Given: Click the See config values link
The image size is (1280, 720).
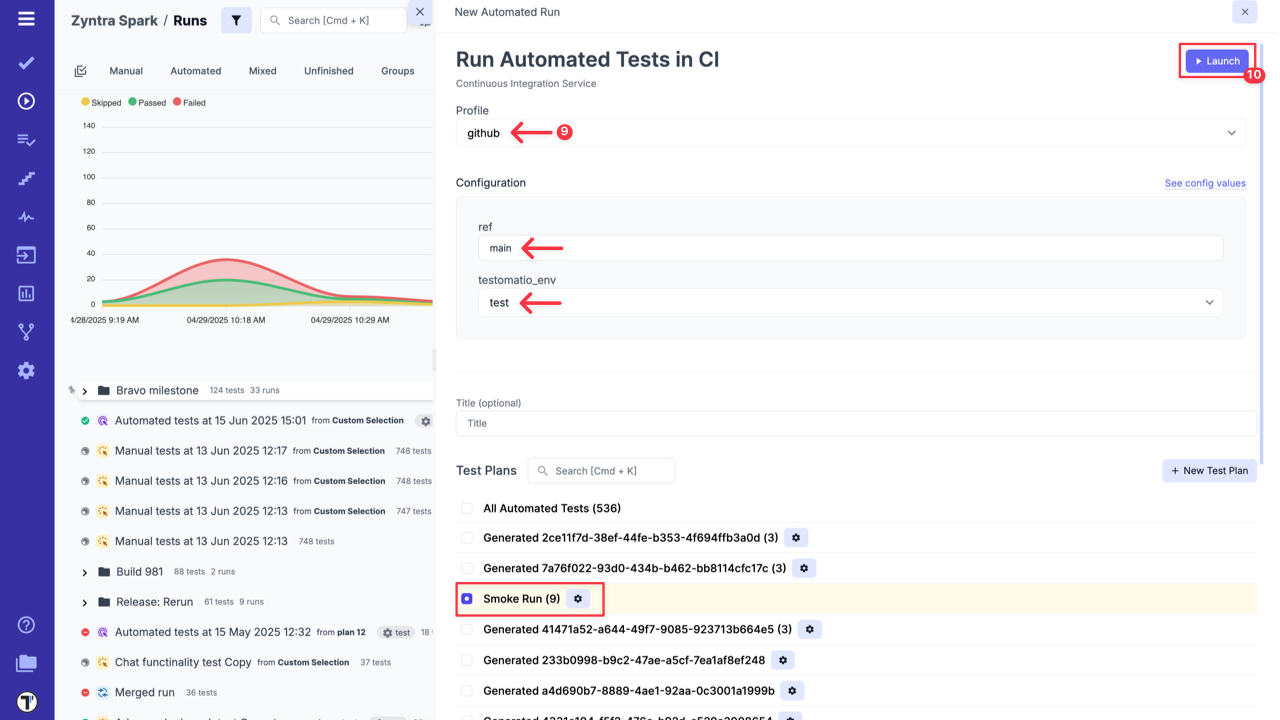Looking at the screenshot, I should 1205,183.
